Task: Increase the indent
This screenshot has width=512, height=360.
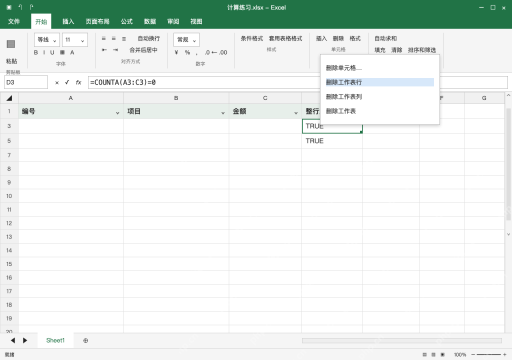Action: coord(115,50)
